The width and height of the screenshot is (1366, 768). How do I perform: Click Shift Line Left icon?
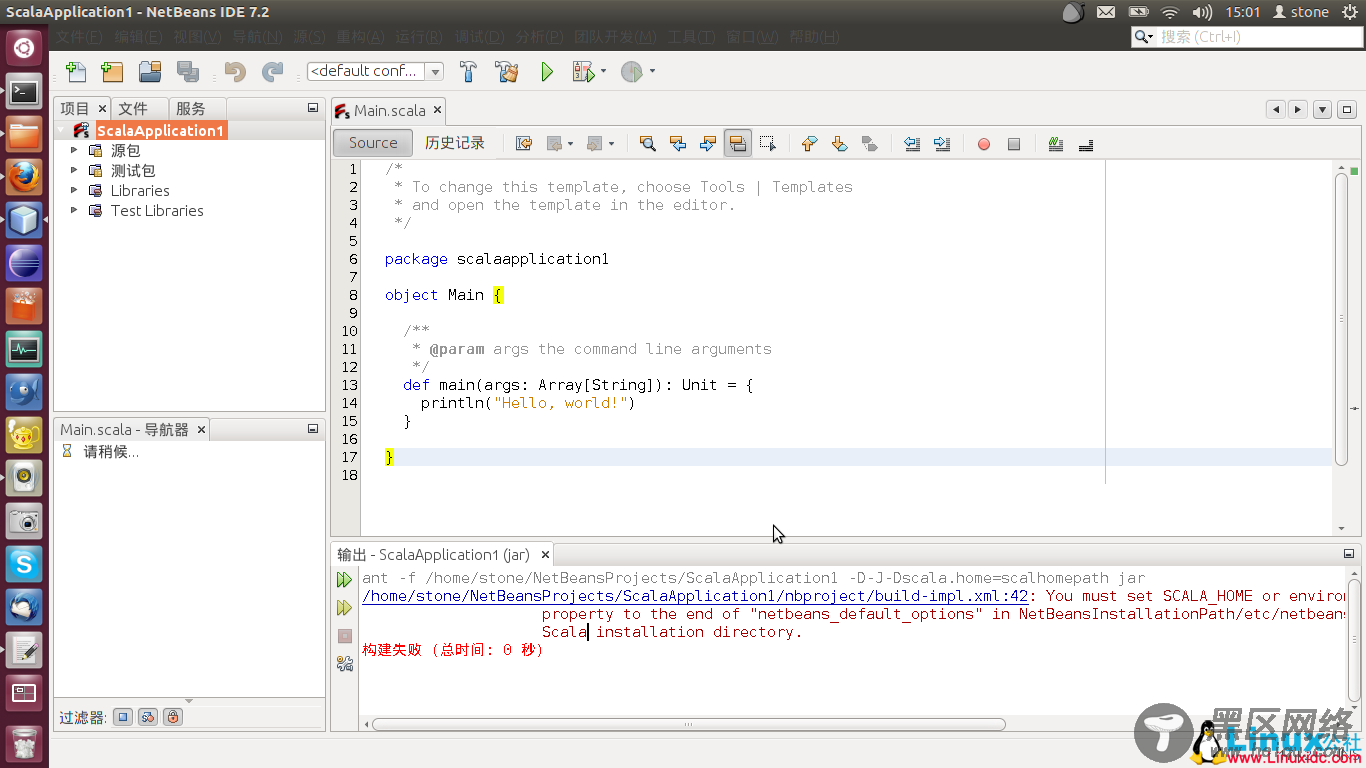click(x=911, y=143)
